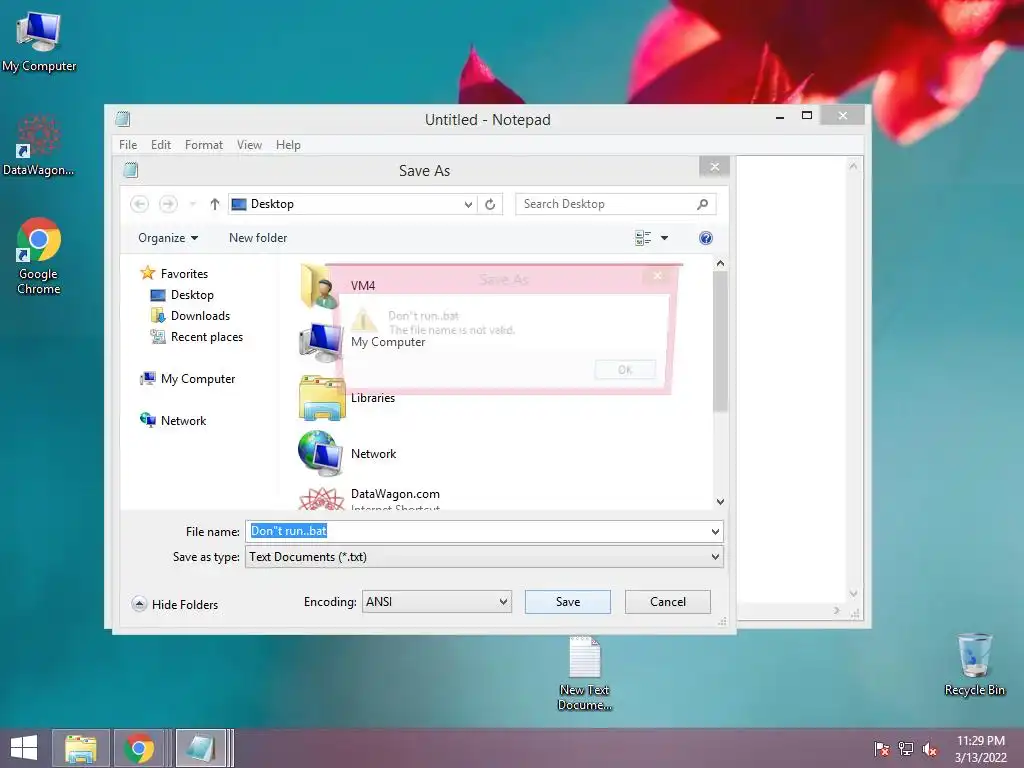Open the DataWagon desktop shortcut
Screen dimensions: 1024x768
(39, 146)
